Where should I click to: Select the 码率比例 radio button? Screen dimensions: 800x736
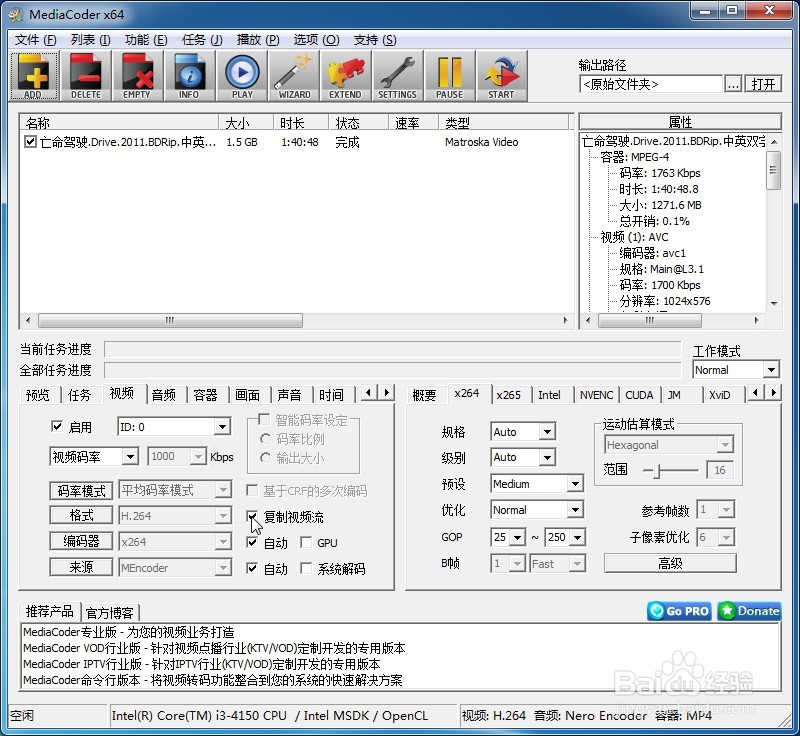click(265, 439)
